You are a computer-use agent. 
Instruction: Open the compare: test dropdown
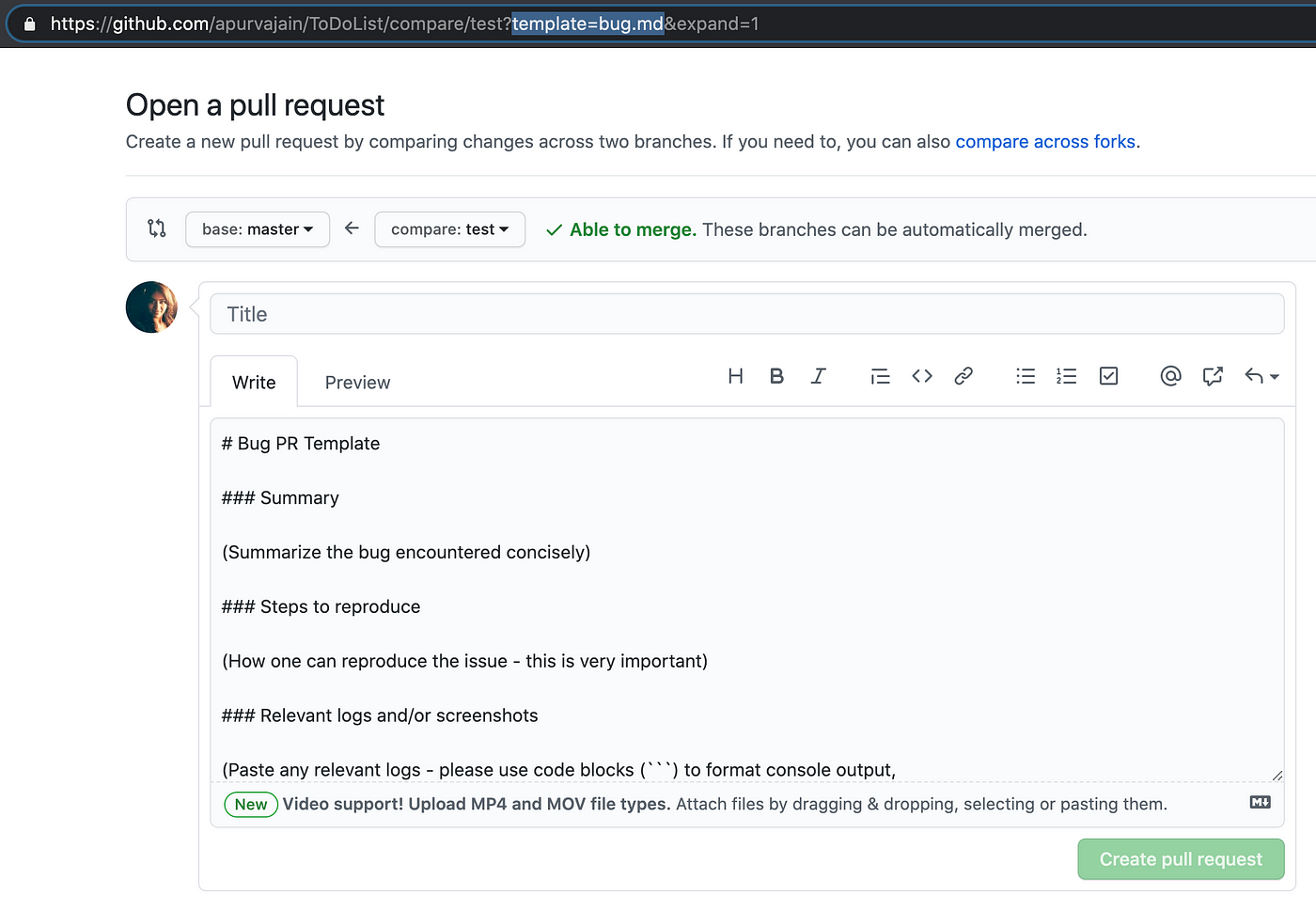tap(449, 229)
